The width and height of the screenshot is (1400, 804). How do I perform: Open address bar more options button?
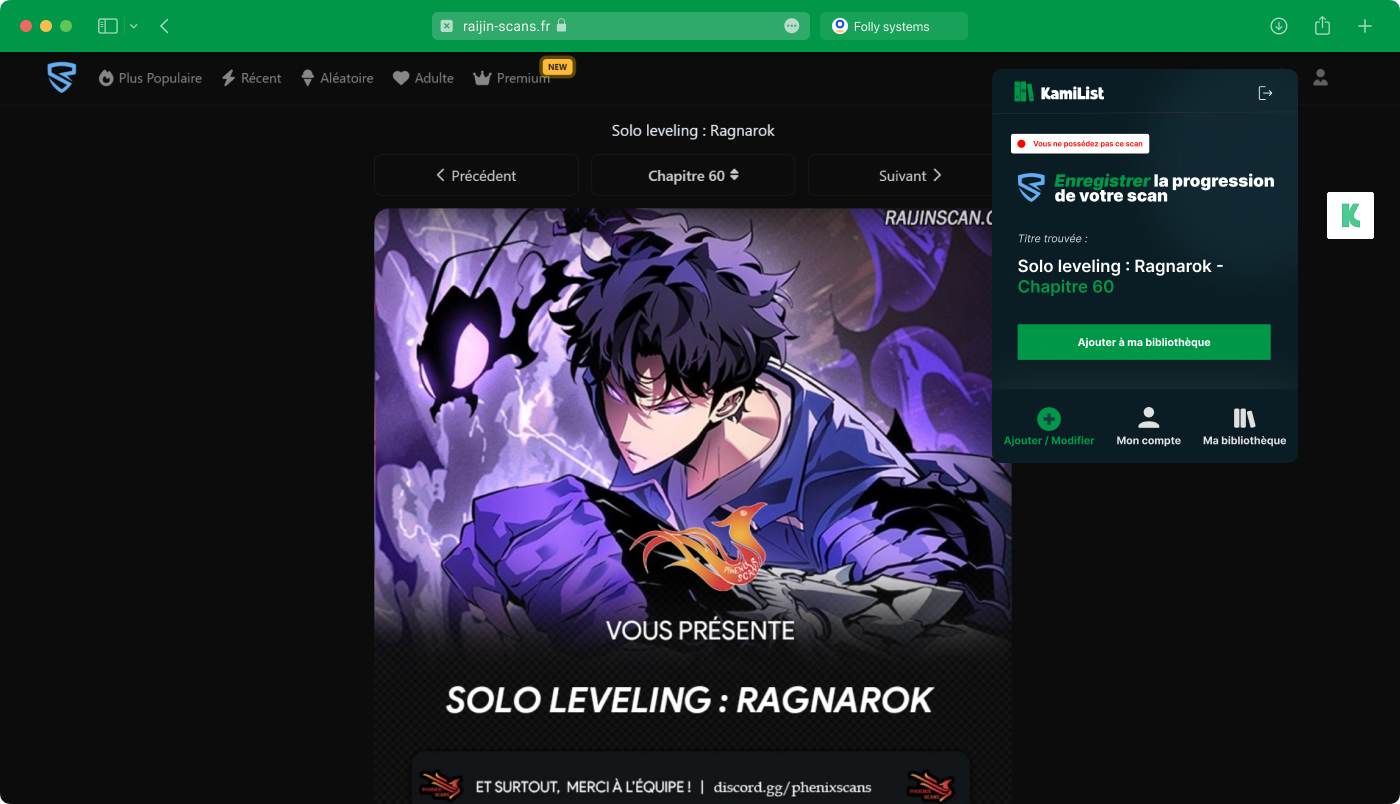792,26
